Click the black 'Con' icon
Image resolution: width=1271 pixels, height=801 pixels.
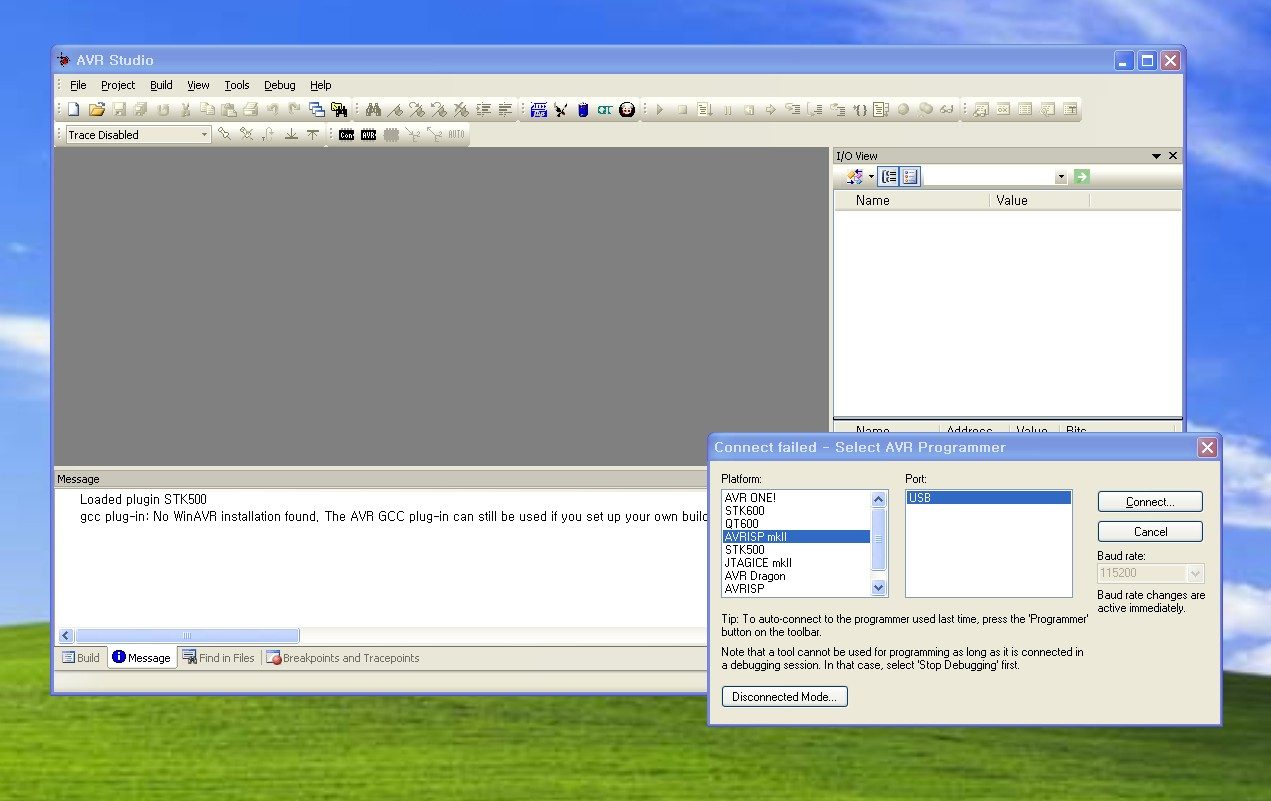347,134
